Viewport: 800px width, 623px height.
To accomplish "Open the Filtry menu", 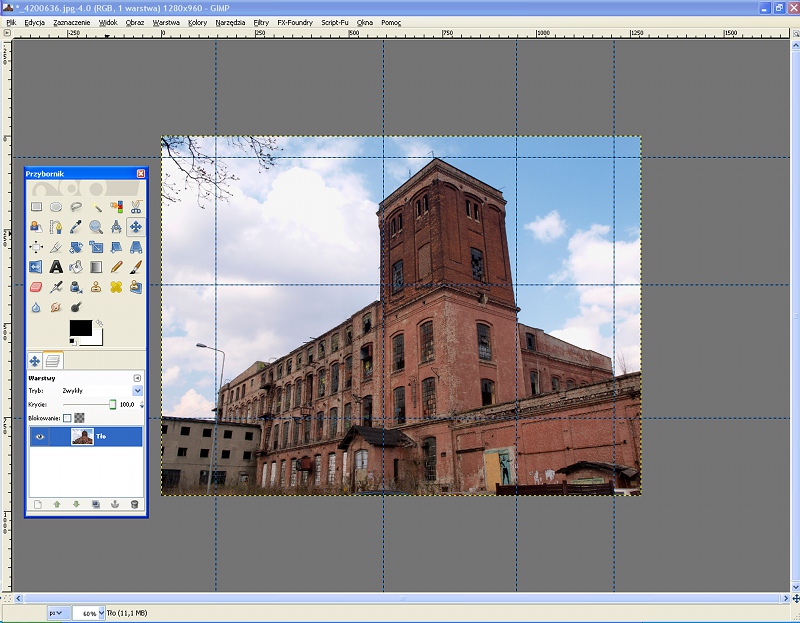I will coord(261,21).
